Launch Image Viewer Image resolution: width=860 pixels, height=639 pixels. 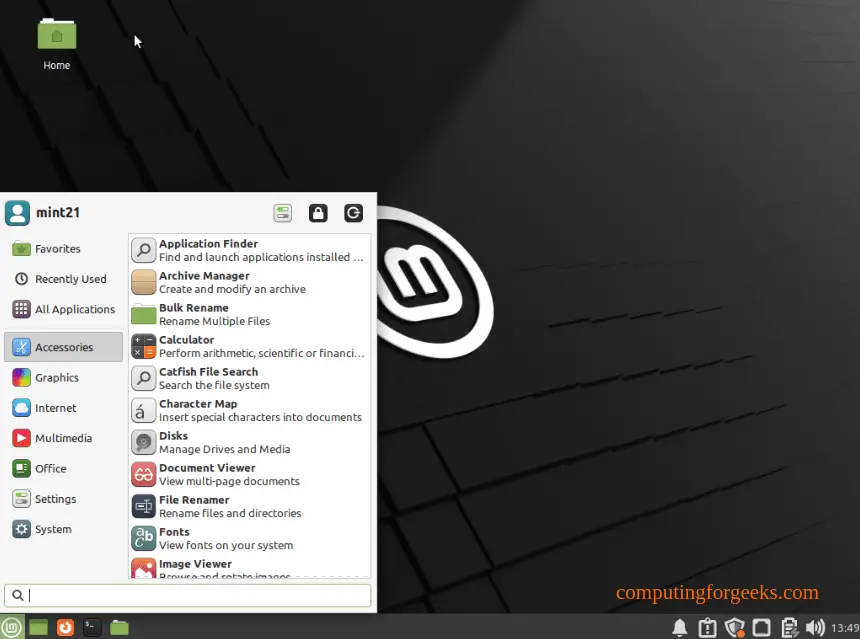(x=250, y=567)
